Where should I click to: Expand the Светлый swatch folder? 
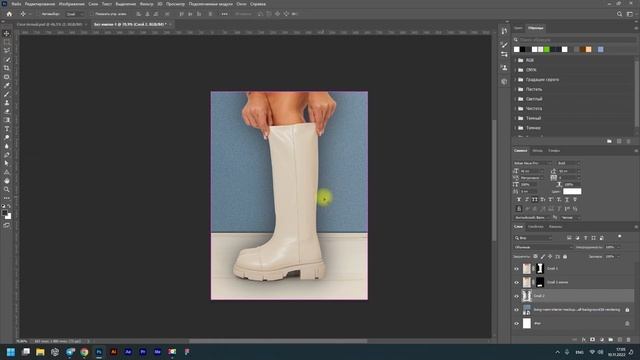coord(515,99)
